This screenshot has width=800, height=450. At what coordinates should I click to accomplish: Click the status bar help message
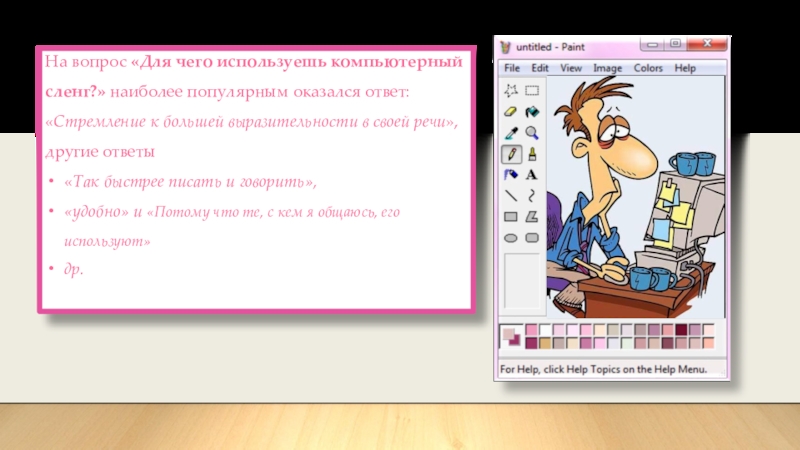[x=604, y=369]
